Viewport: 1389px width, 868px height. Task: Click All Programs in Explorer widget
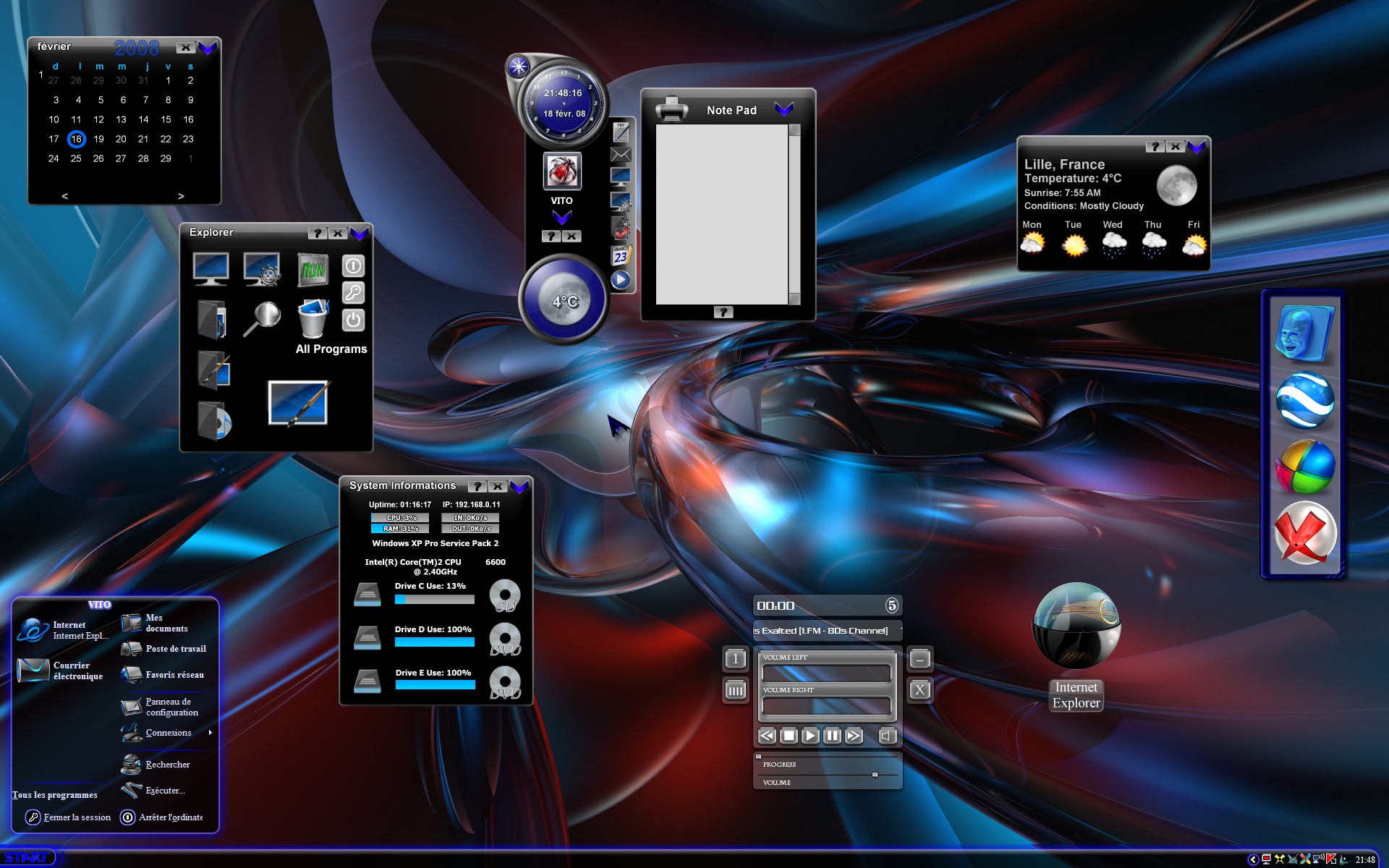[x=331, y=349]
